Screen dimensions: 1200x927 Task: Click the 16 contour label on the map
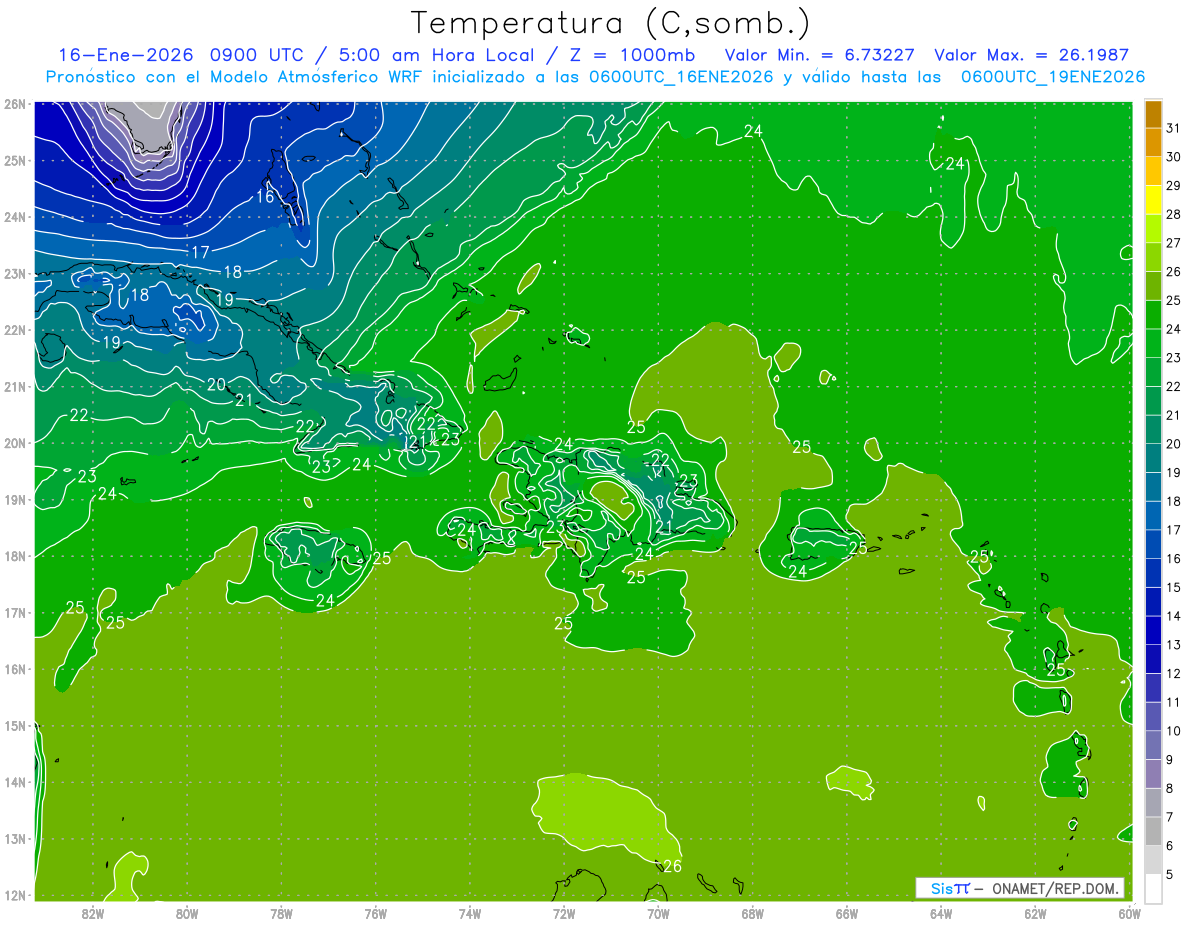click(265, 197)
